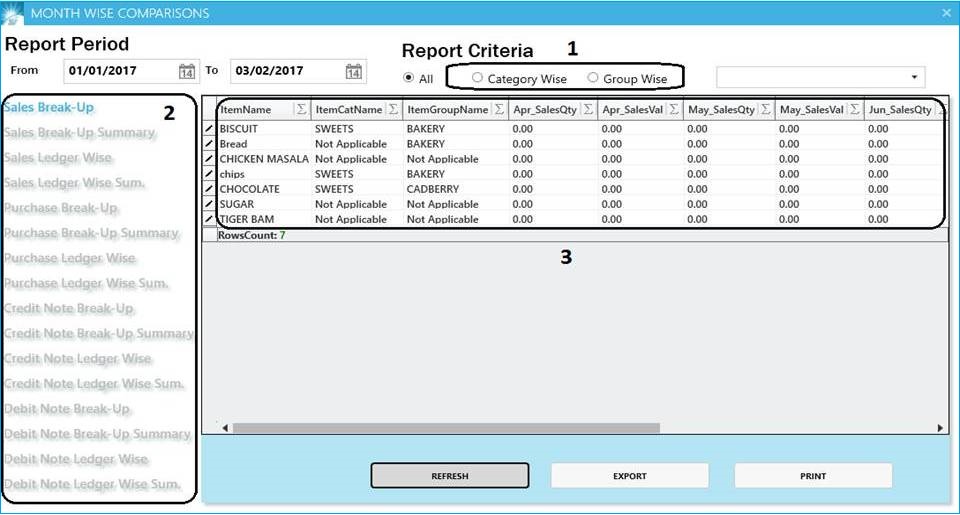Open Purchase Ledger Wise Sum. report
Image resolution: width=960 pixels, height=515 pixels.
point(86,283)
